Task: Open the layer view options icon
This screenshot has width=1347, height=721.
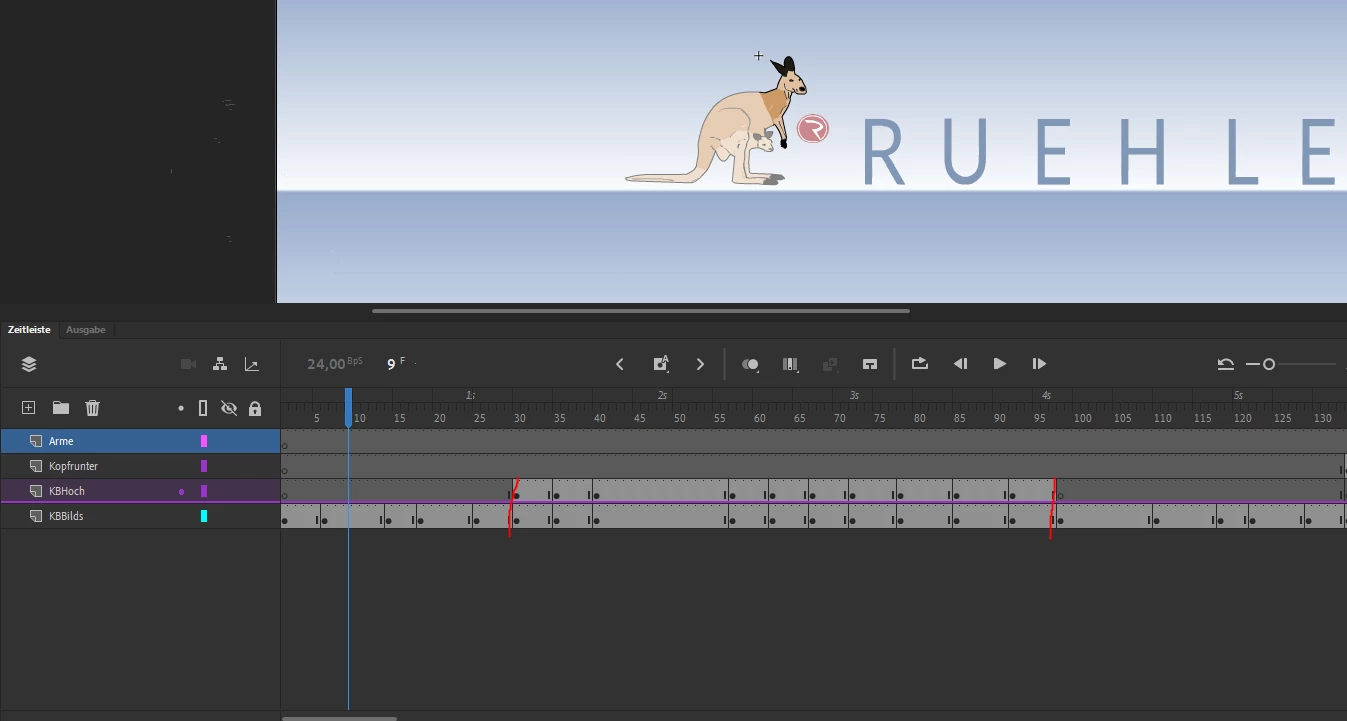Action: click(29, 364)
